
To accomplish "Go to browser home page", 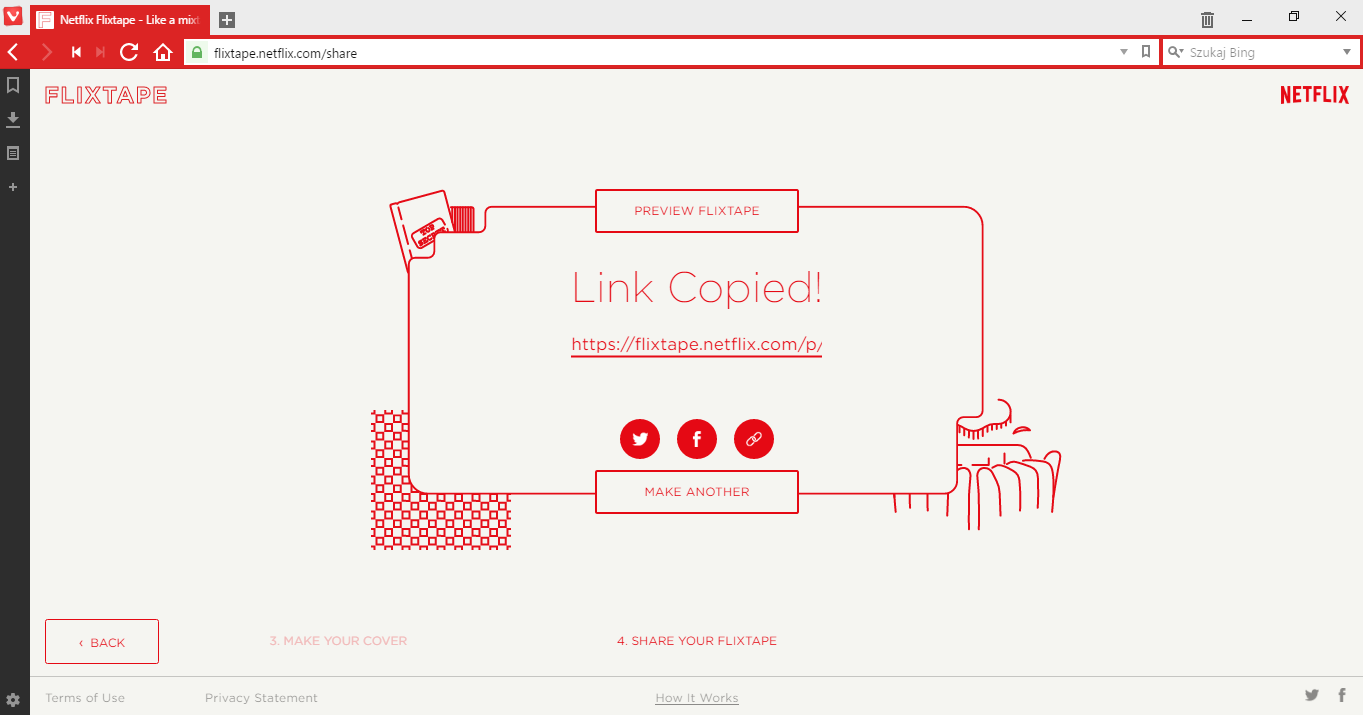I will click(163, 52).
